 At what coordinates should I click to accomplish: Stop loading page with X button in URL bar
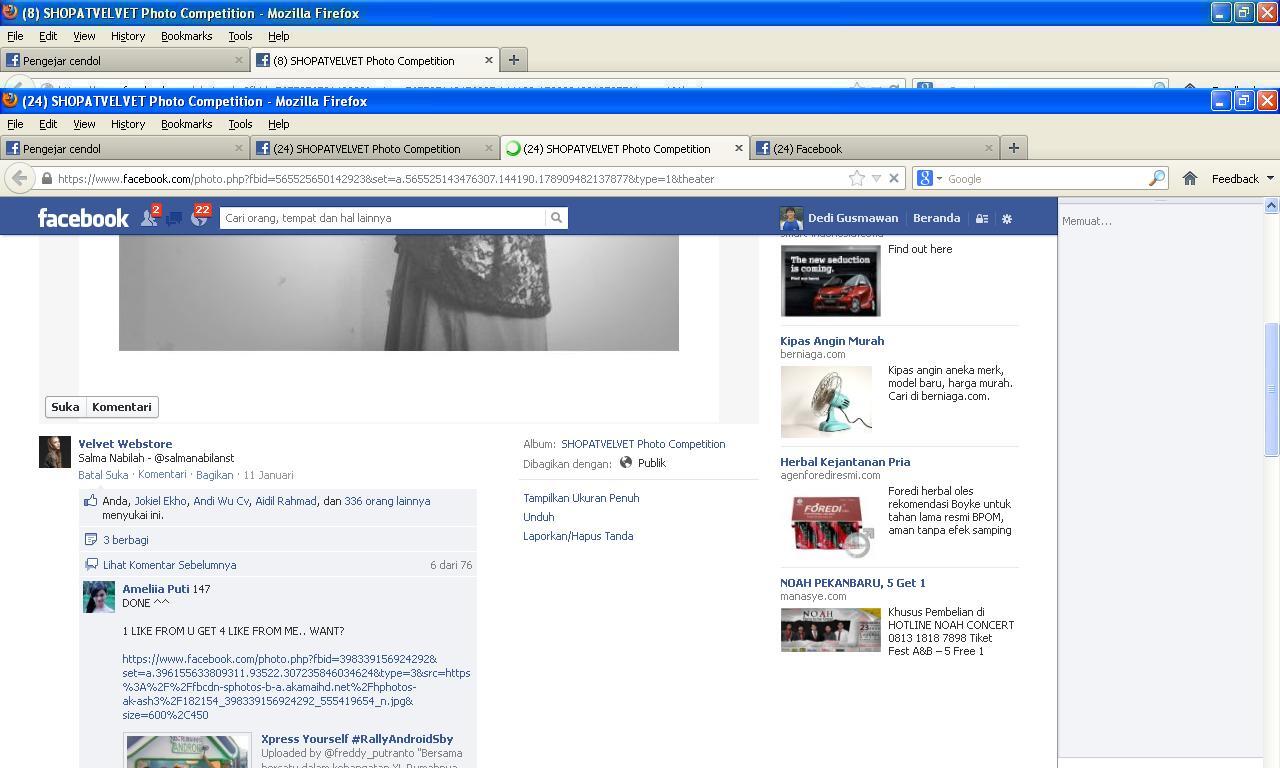tap(894, 178)
